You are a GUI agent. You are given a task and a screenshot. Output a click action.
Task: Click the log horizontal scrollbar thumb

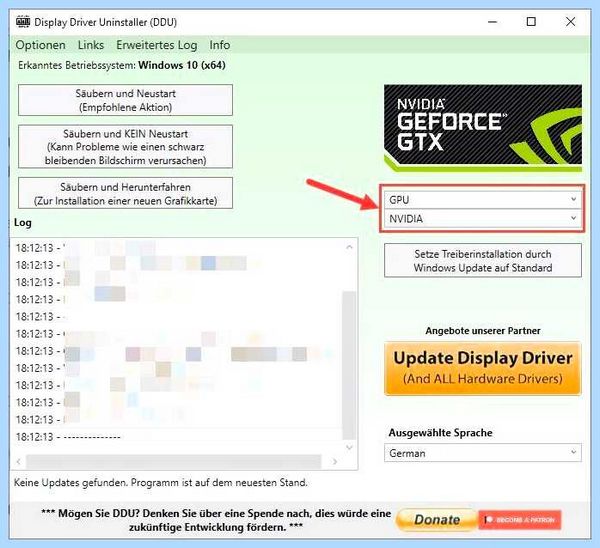coord(173,462)
